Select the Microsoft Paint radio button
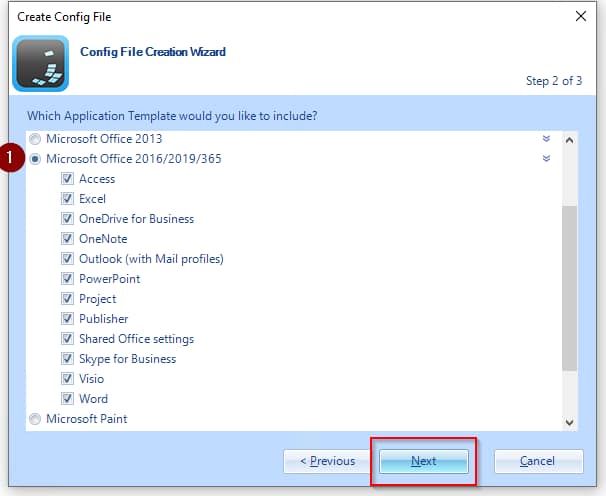The image size is (606, 496). (37, 419)
